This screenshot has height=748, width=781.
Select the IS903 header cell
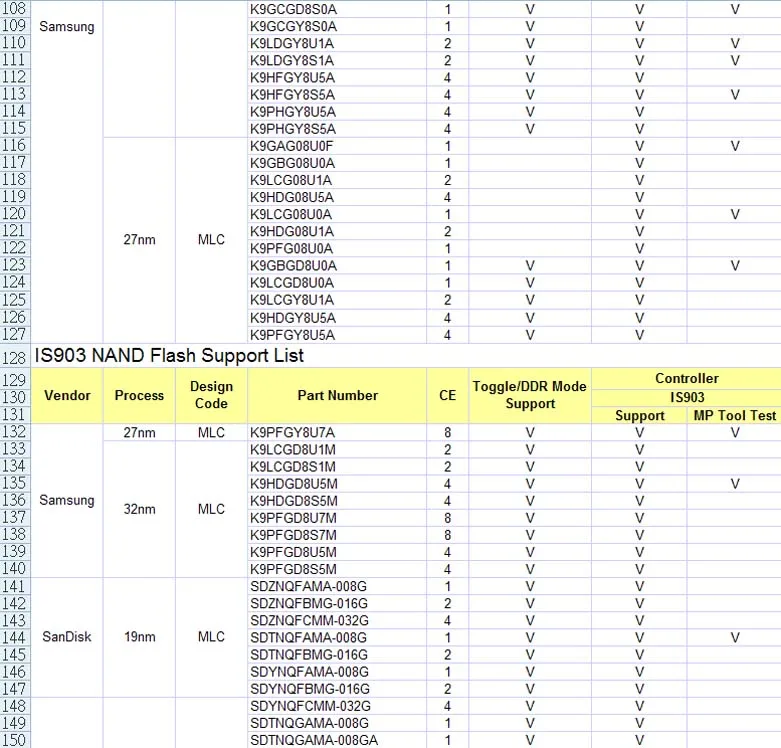point(686,397)
